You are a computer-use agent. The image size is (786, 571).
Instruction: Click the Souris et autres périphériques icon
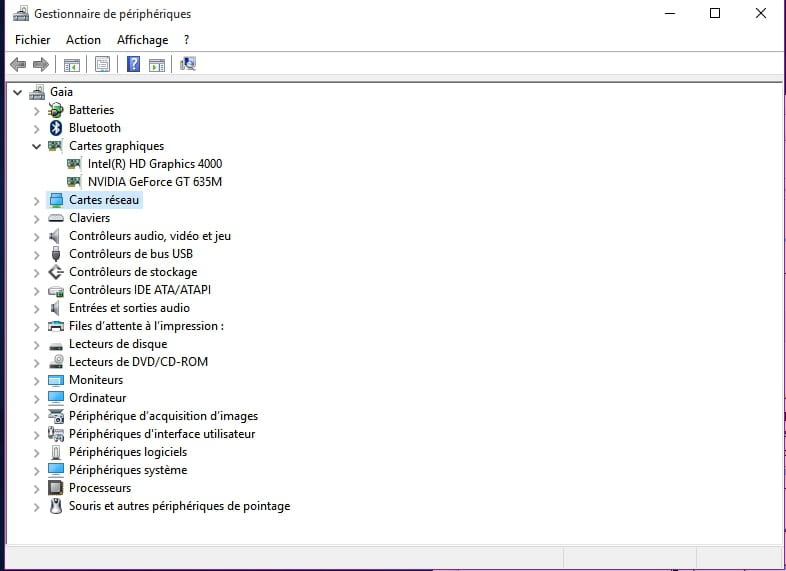[x=56, y=506]
